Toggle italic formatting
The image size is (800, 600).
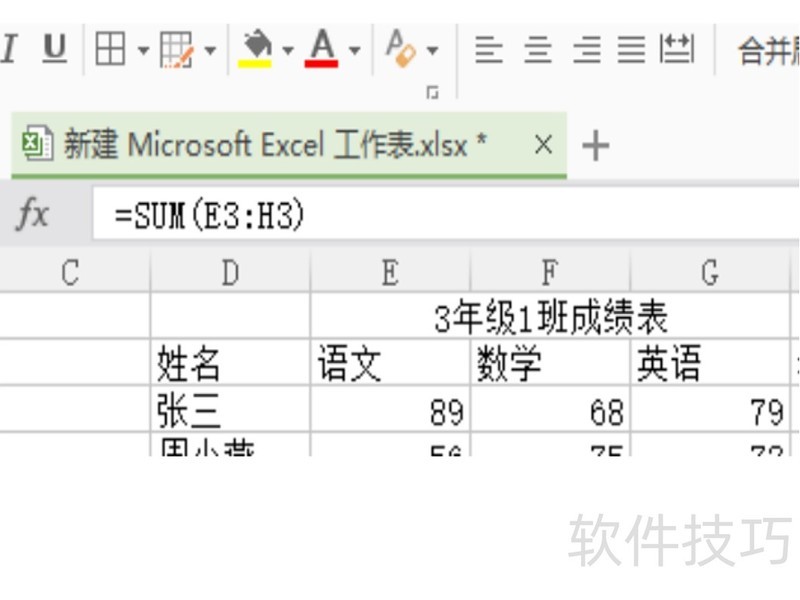pyautogui.click(x=9, y=48)
